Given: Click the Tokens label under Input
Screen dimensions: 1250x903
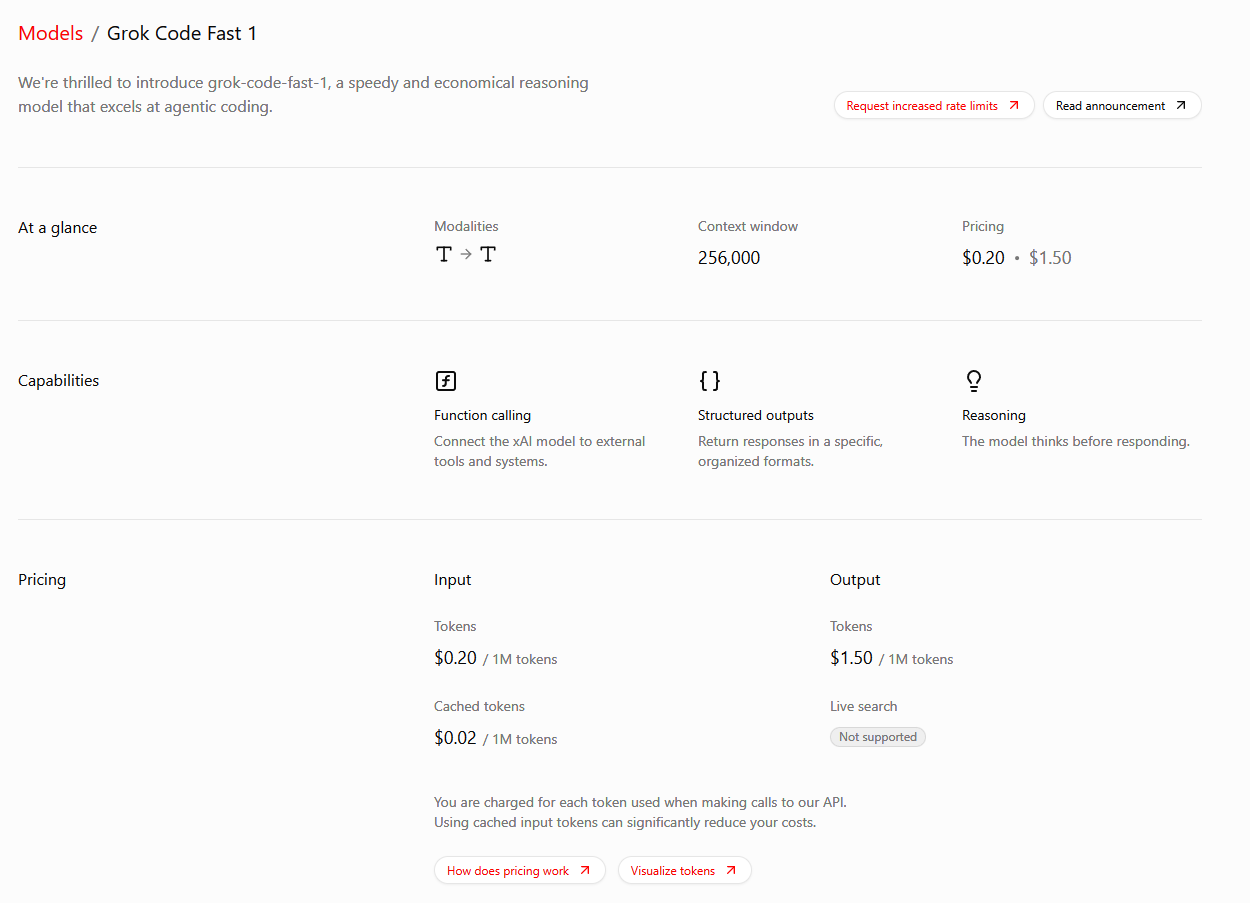Looking at the screenshot, I should coord(455,626).
